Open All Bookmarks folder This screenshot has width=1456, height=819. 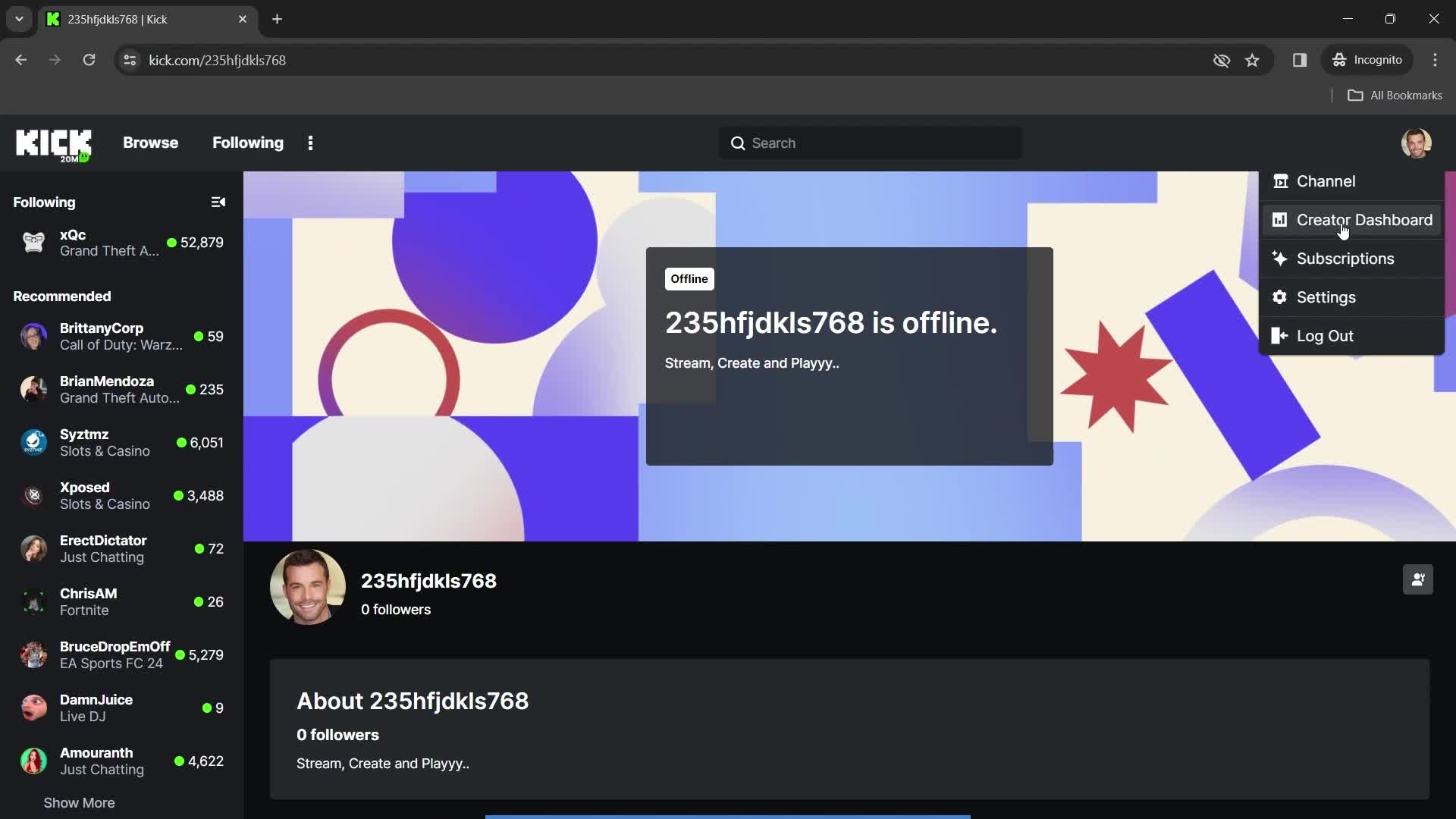click(1395, 96)
